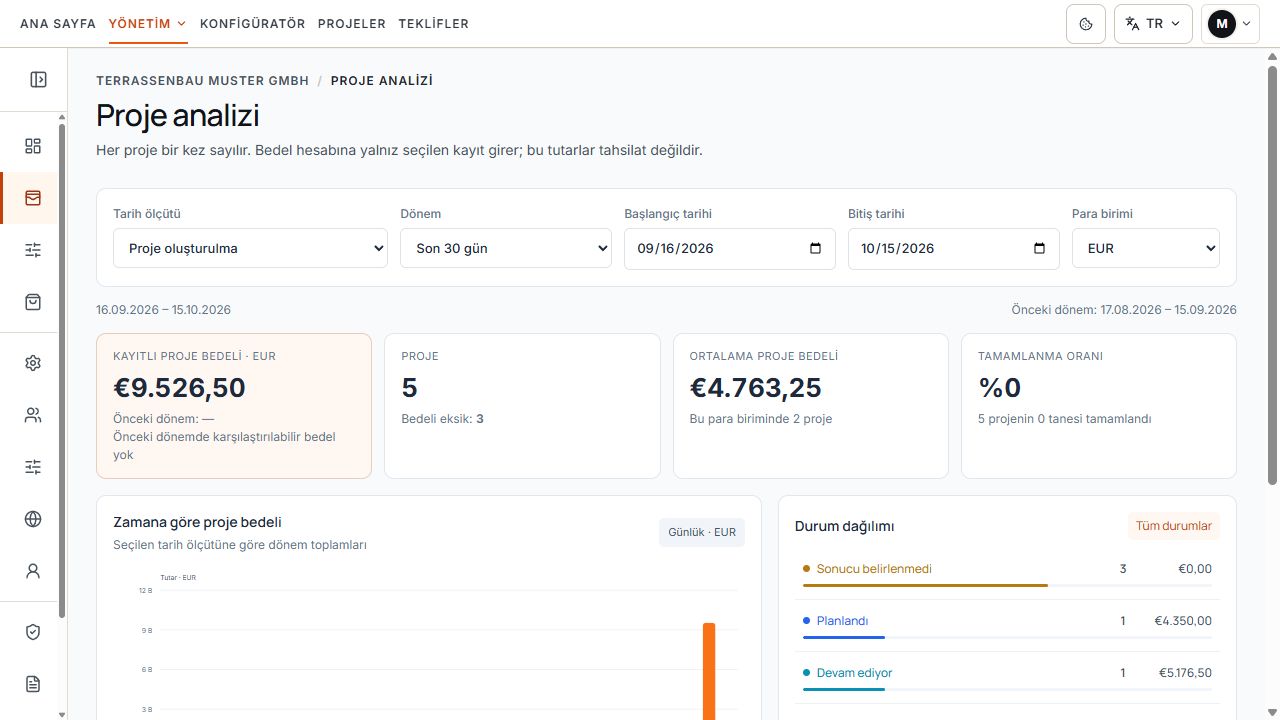1280x720 pixels.
Task: Click the Terrassenbau Muster GmbH breadcrumb link
Action: click(x=203, y=81)
